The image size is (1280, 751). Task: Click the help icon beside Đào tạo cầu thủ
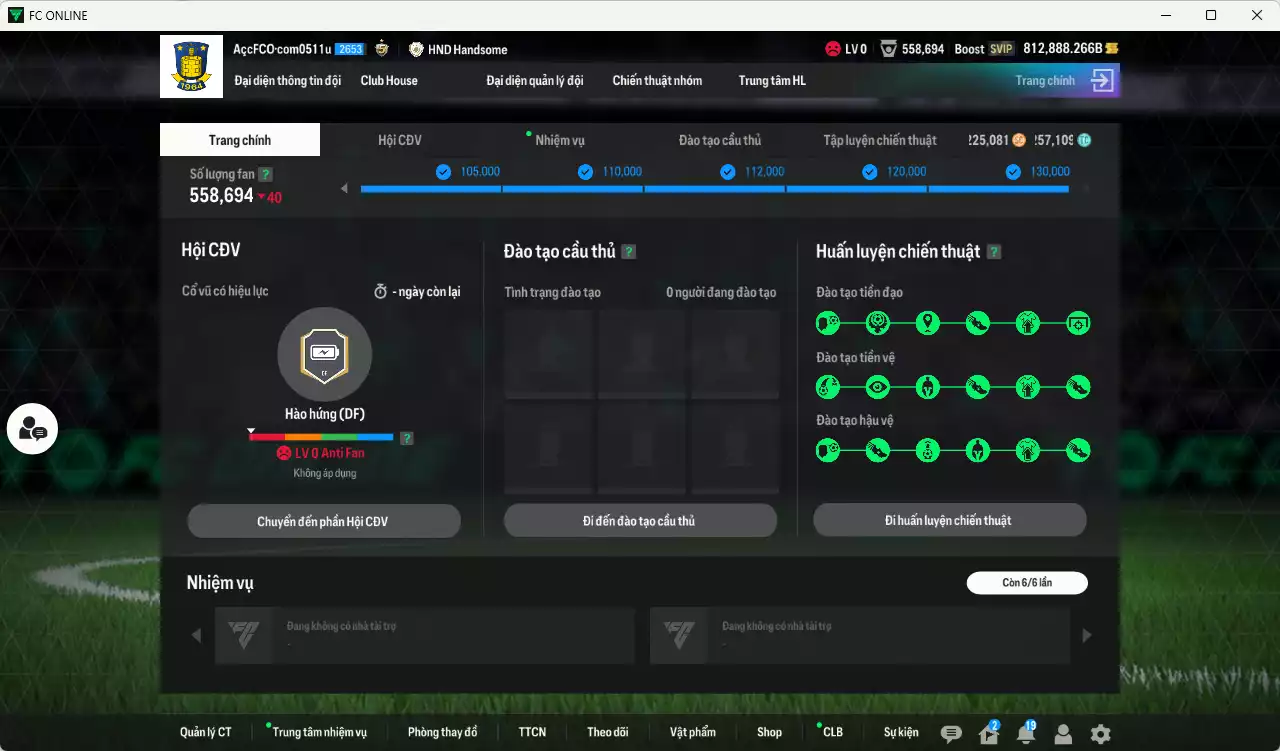(x=629, y=252)
